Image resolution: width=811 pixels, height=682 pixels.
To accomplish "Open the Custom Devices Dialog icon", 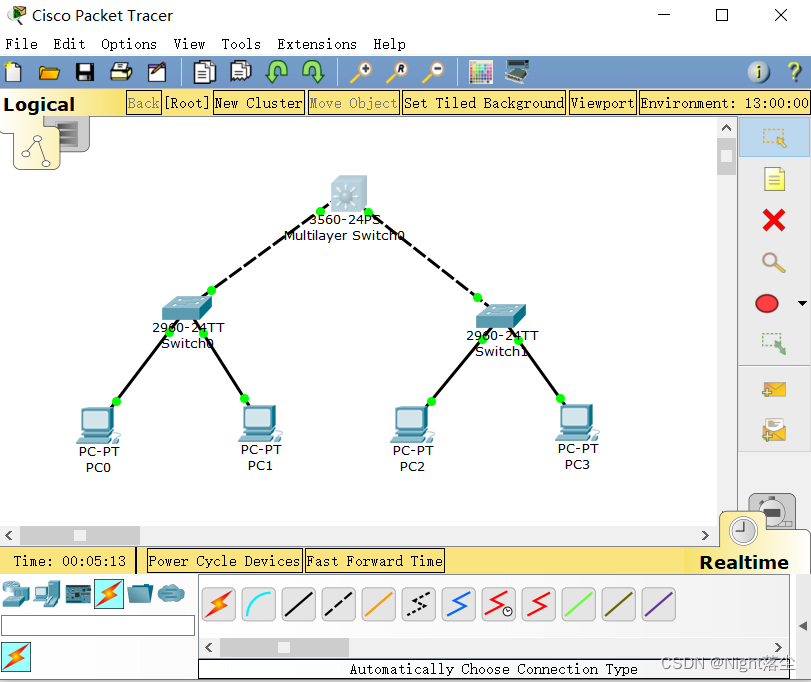I will (517, 71).
